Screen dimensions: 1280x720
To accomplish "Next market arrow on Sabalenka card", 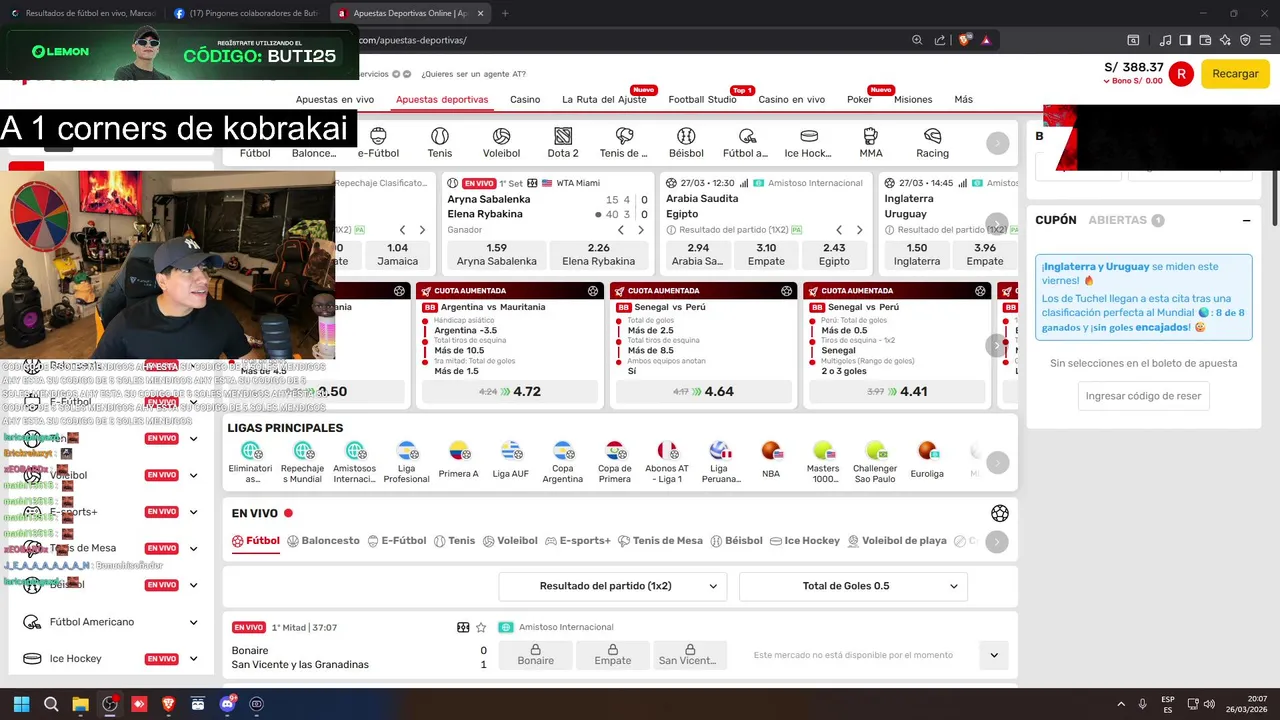I will pyautogui.click(x=641, y=230).
